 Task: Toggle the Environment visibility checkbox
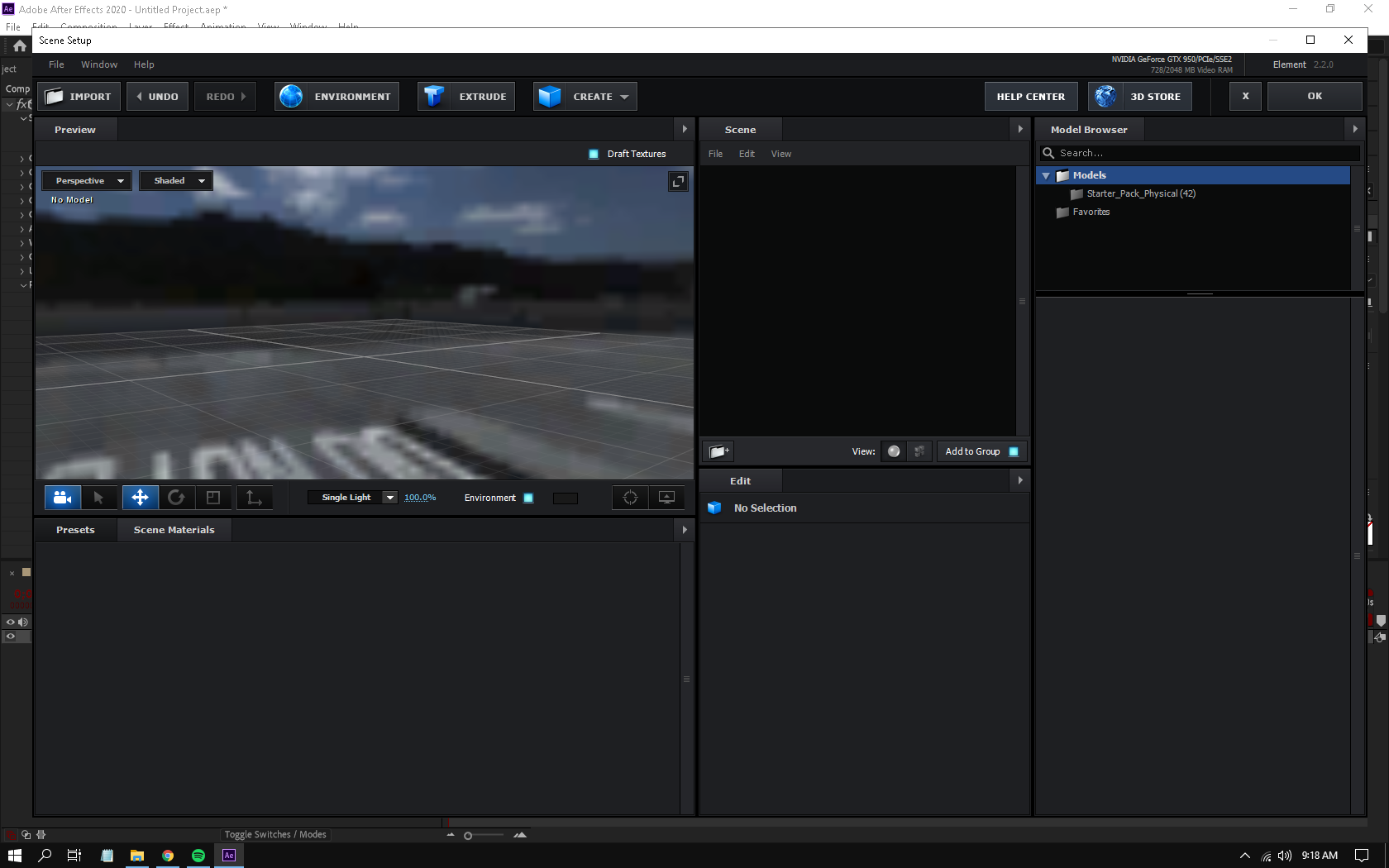click(x=527, y=498)
